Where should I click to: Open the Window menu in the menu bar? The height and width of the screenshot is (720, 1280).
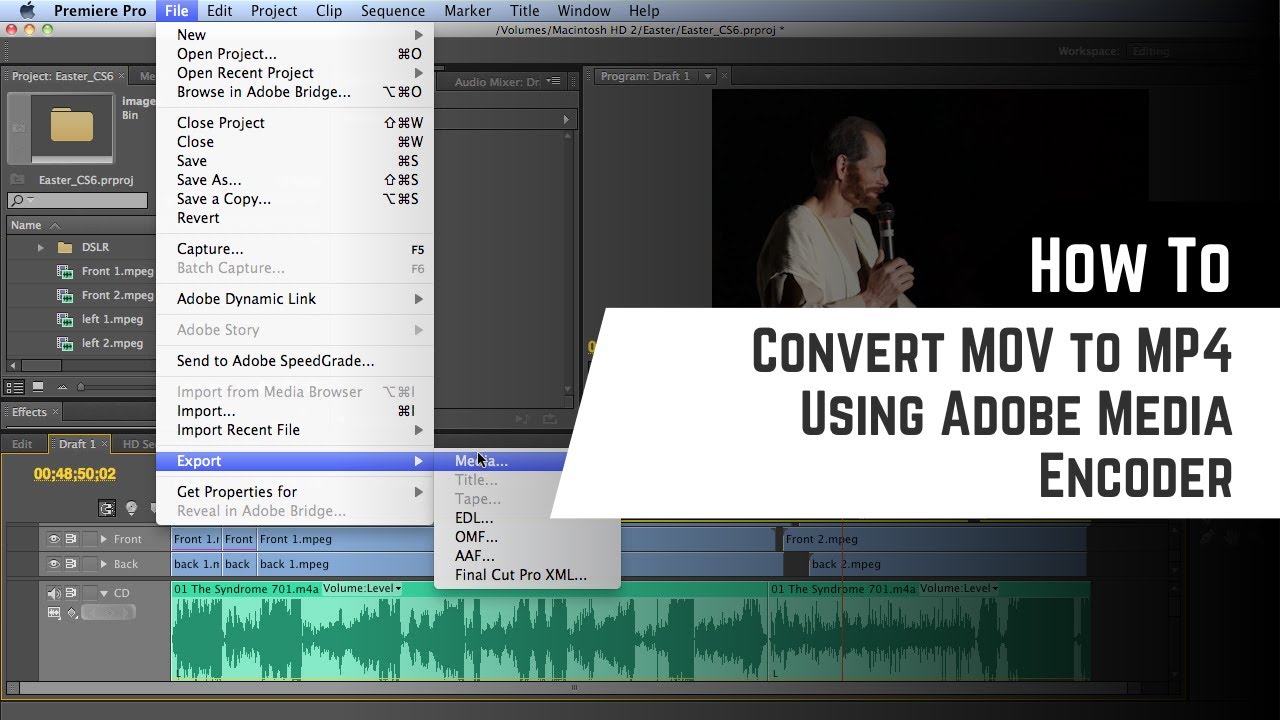584,11
